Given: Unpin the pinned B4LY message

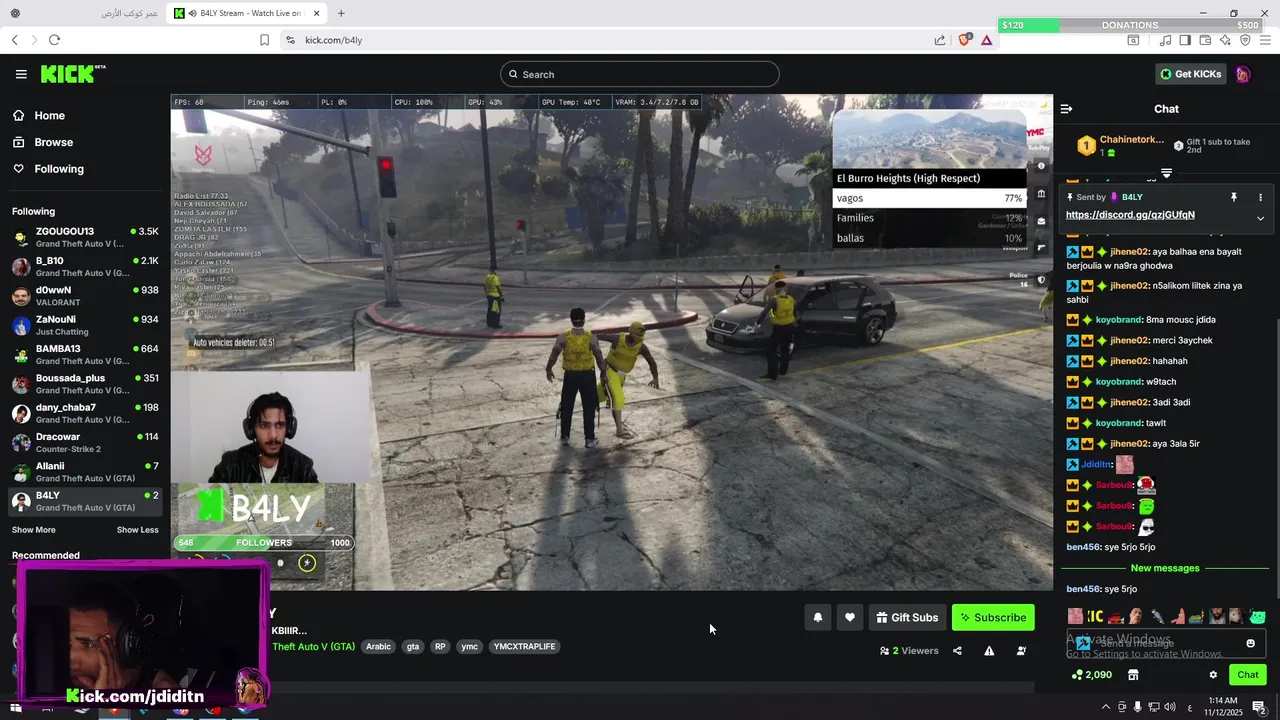Looking at the screenshot, I should click(x=1234, y=197).
